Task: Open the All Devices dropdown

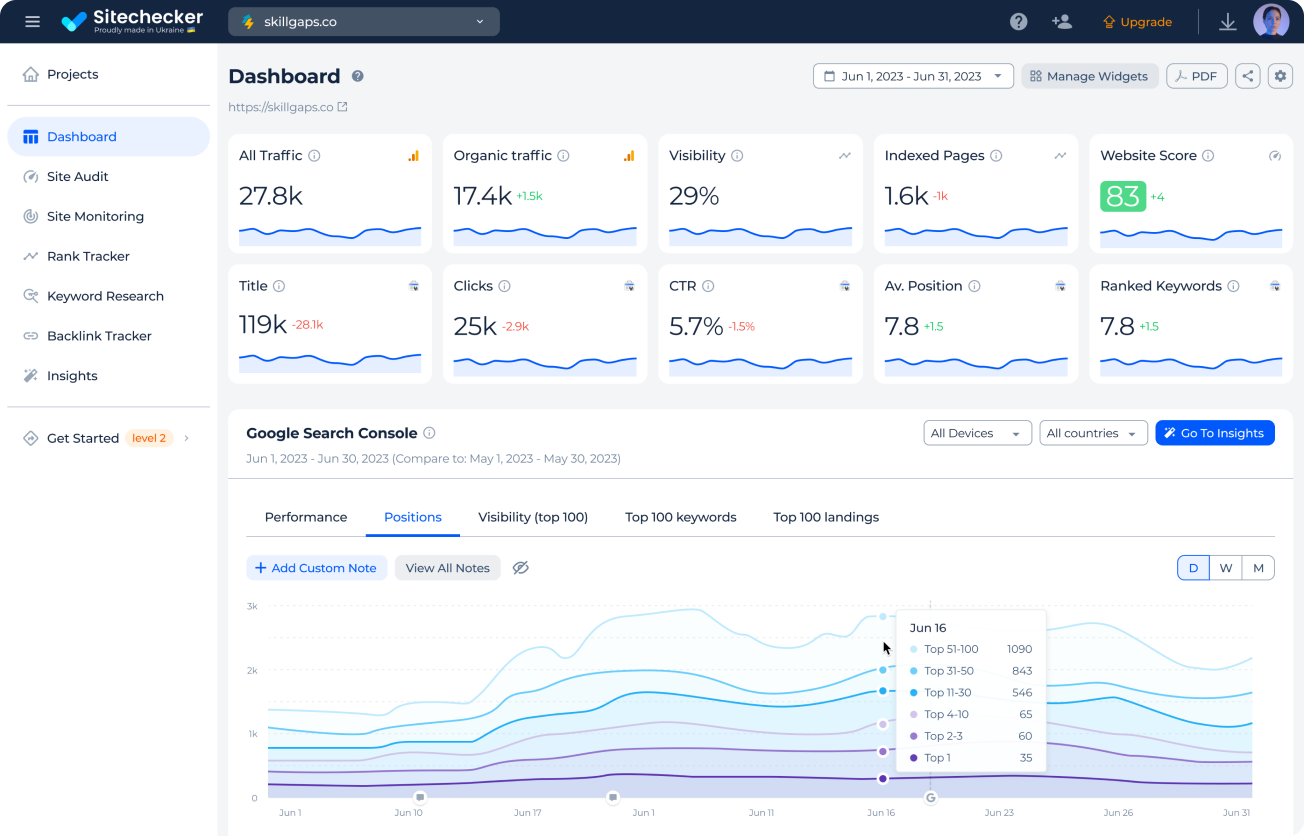Action: (x=977, y=433)
